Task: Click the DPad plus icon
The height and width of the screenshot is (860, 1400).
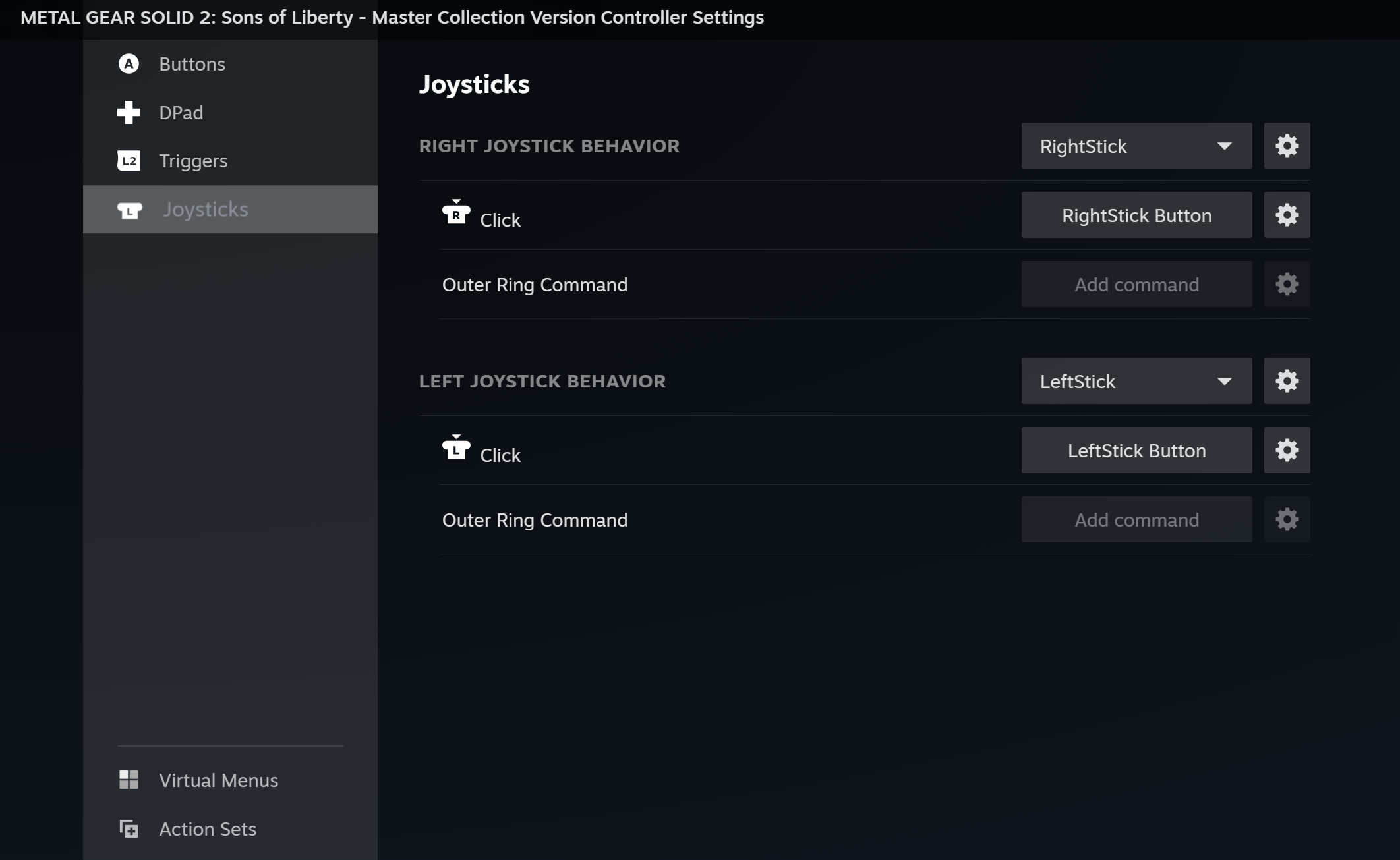Action: coord(129,113)
